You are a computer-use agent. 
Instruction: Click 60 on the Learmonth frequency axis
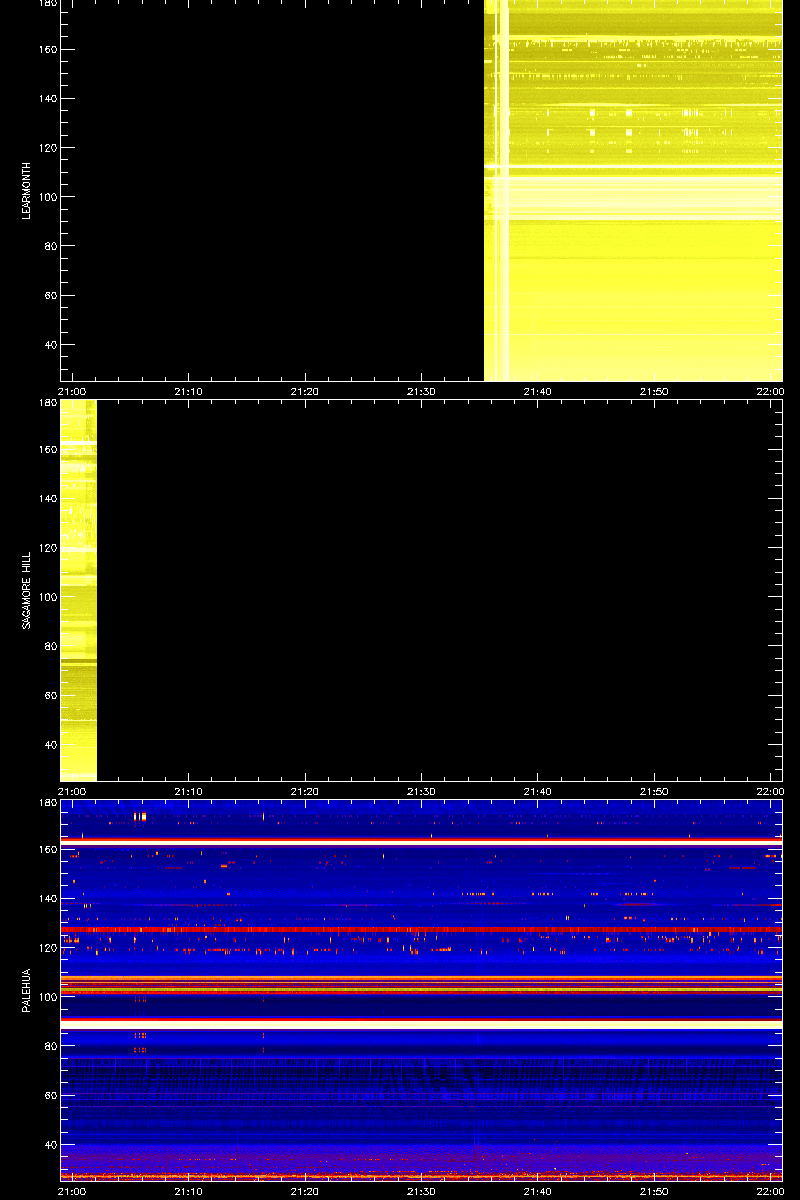[50, 296]
